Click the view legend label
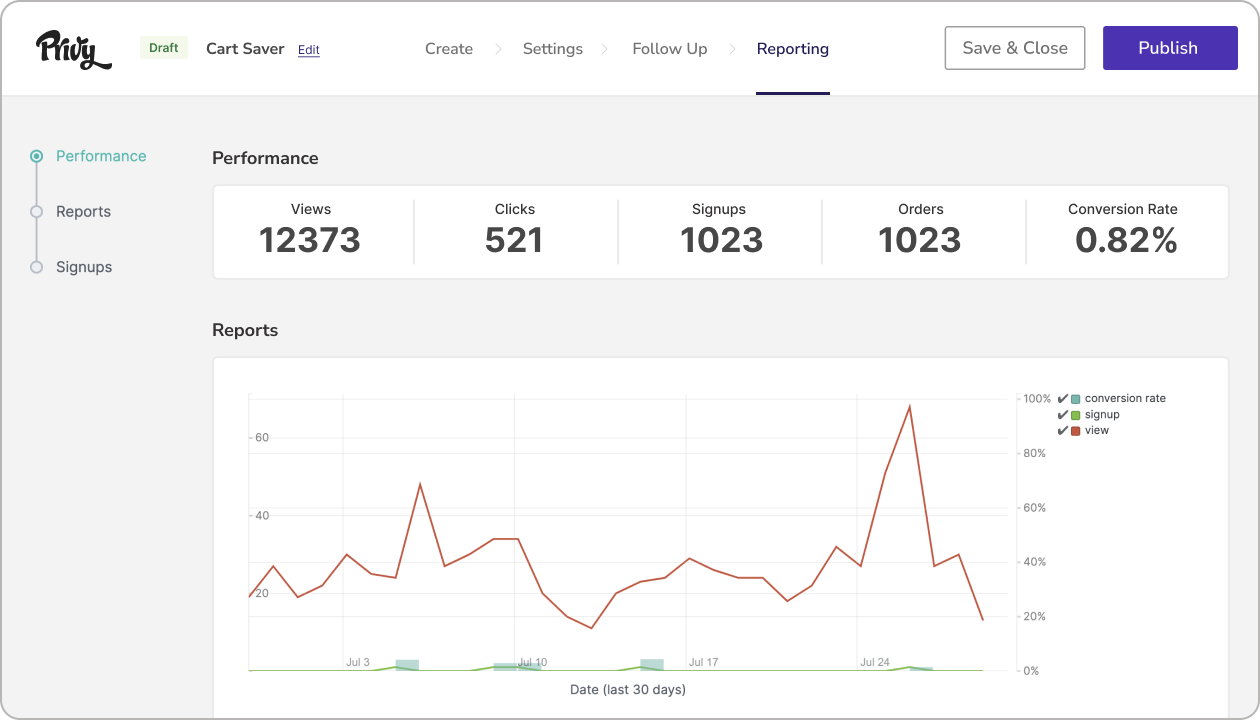Image resolution: width=1260 pixels, height=720 pixels. 1097,430
